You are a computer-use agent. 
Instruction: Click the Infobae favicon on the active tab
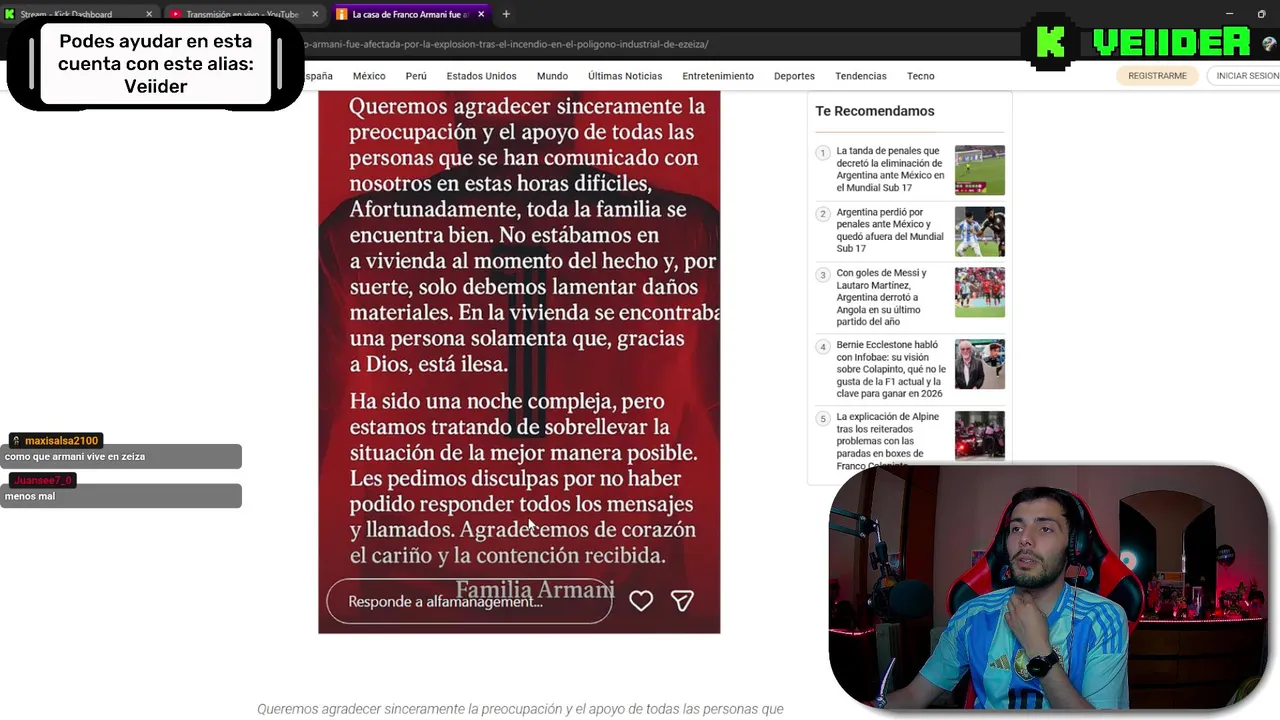[342, 14]
